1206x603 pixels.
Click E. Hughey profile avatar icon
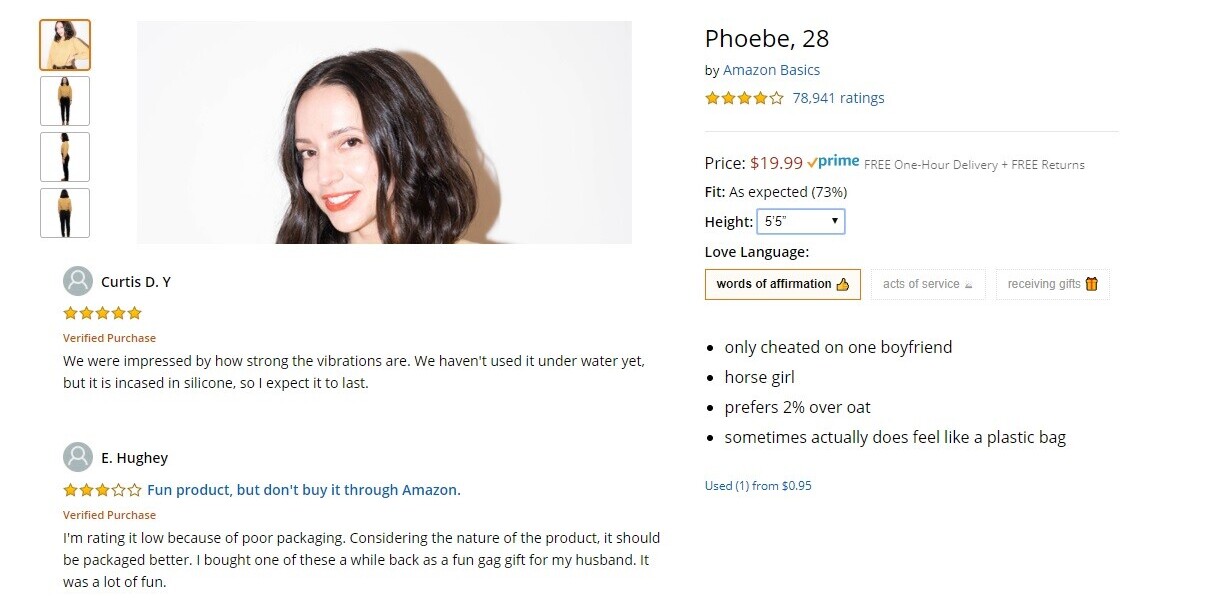pyautogui.click(x=78, y=457)
